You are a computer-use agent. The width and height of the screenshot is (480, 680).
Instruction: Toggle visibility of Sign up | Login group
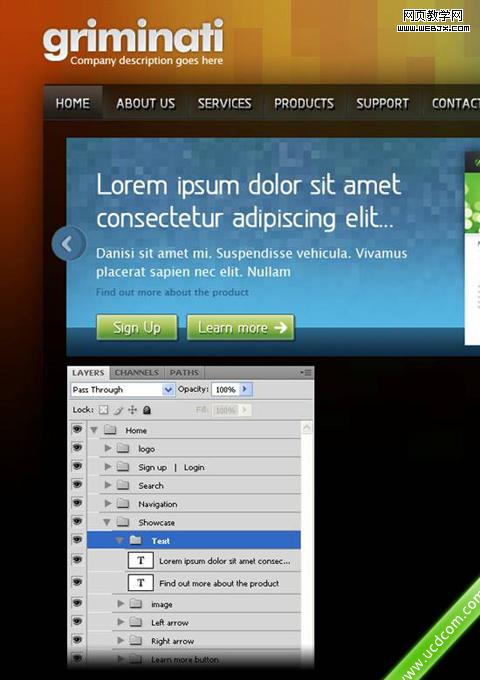tap(77, 466)
